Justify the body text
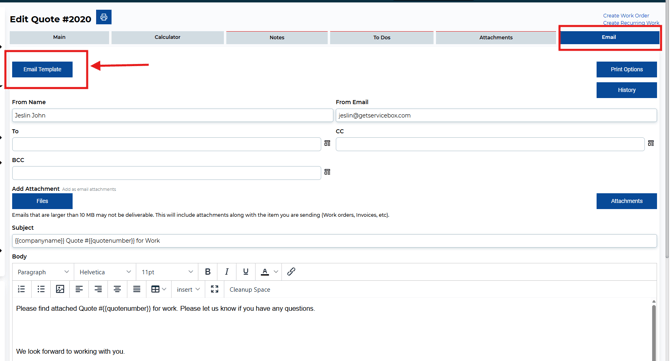 pos(137,289)
